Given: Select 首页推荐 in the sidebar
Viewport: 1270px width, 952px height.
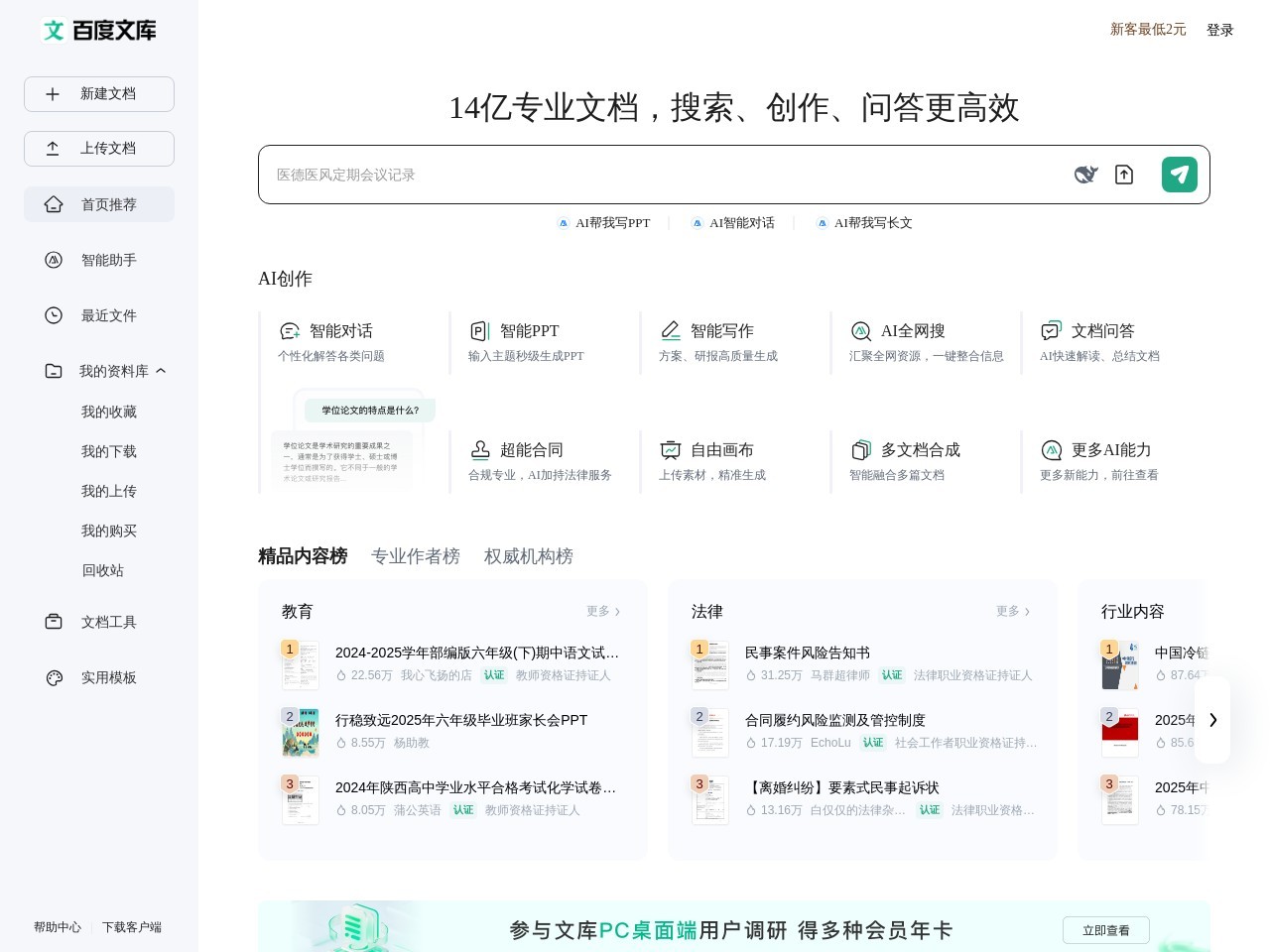Looking at the screenshot, I should click(x=109, y=204).
